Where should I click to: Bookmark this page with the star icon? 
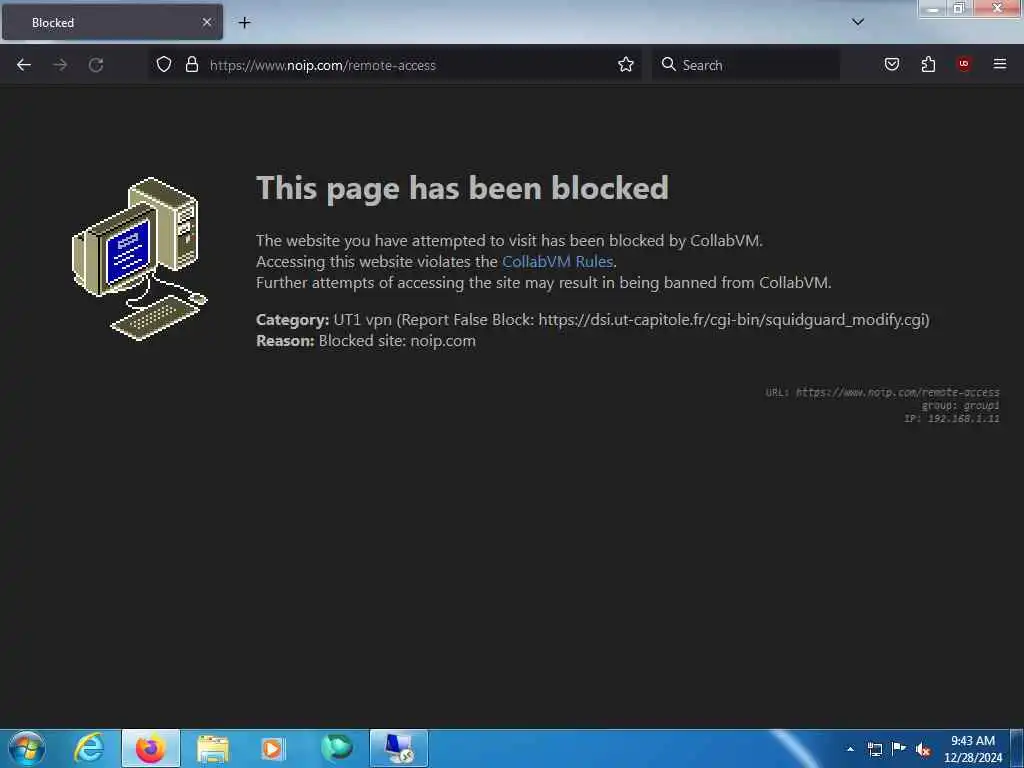[x=626, y=64]
